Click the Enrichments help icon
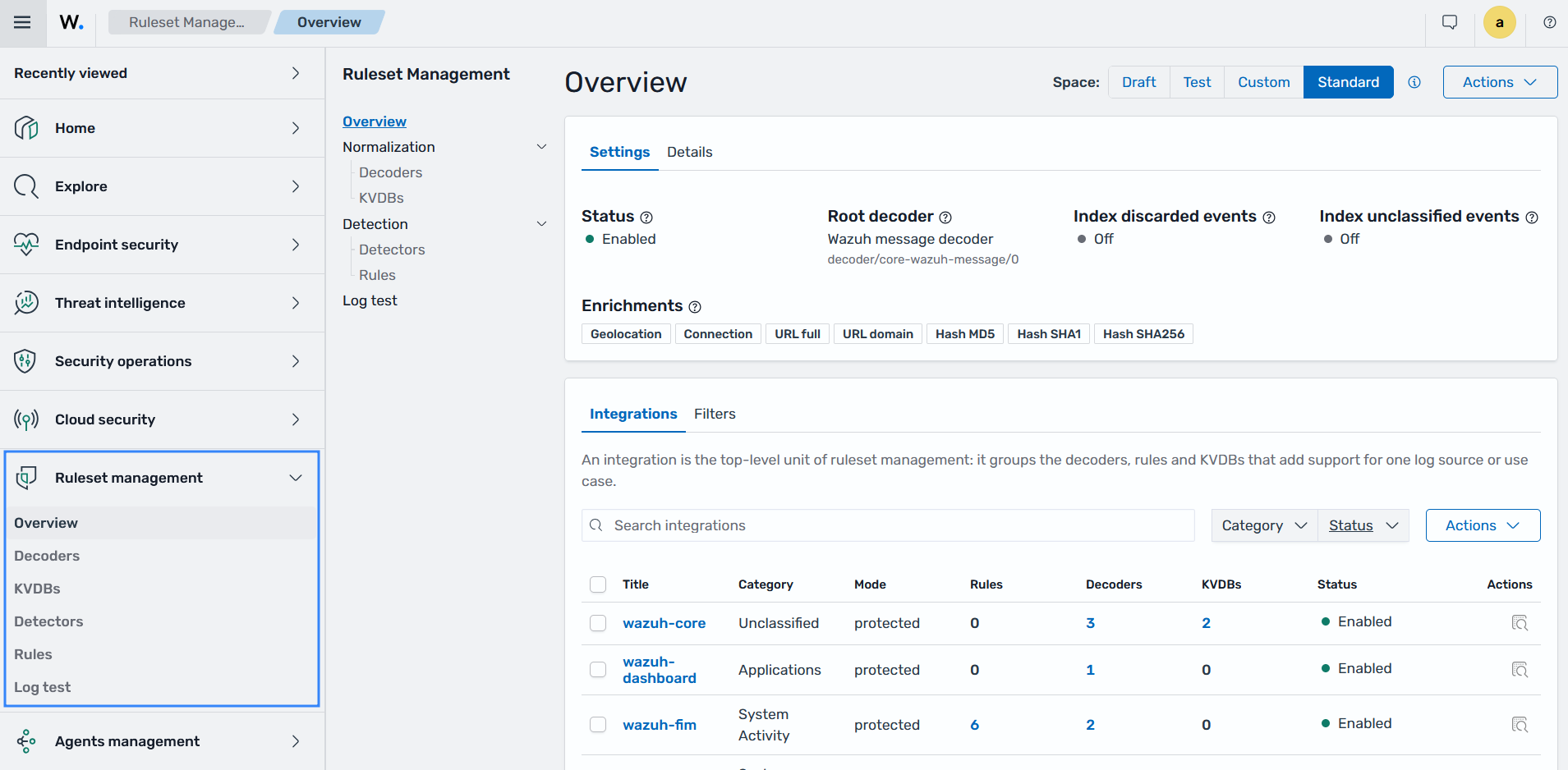1568x770 pixels. click(x=695, y=307)
